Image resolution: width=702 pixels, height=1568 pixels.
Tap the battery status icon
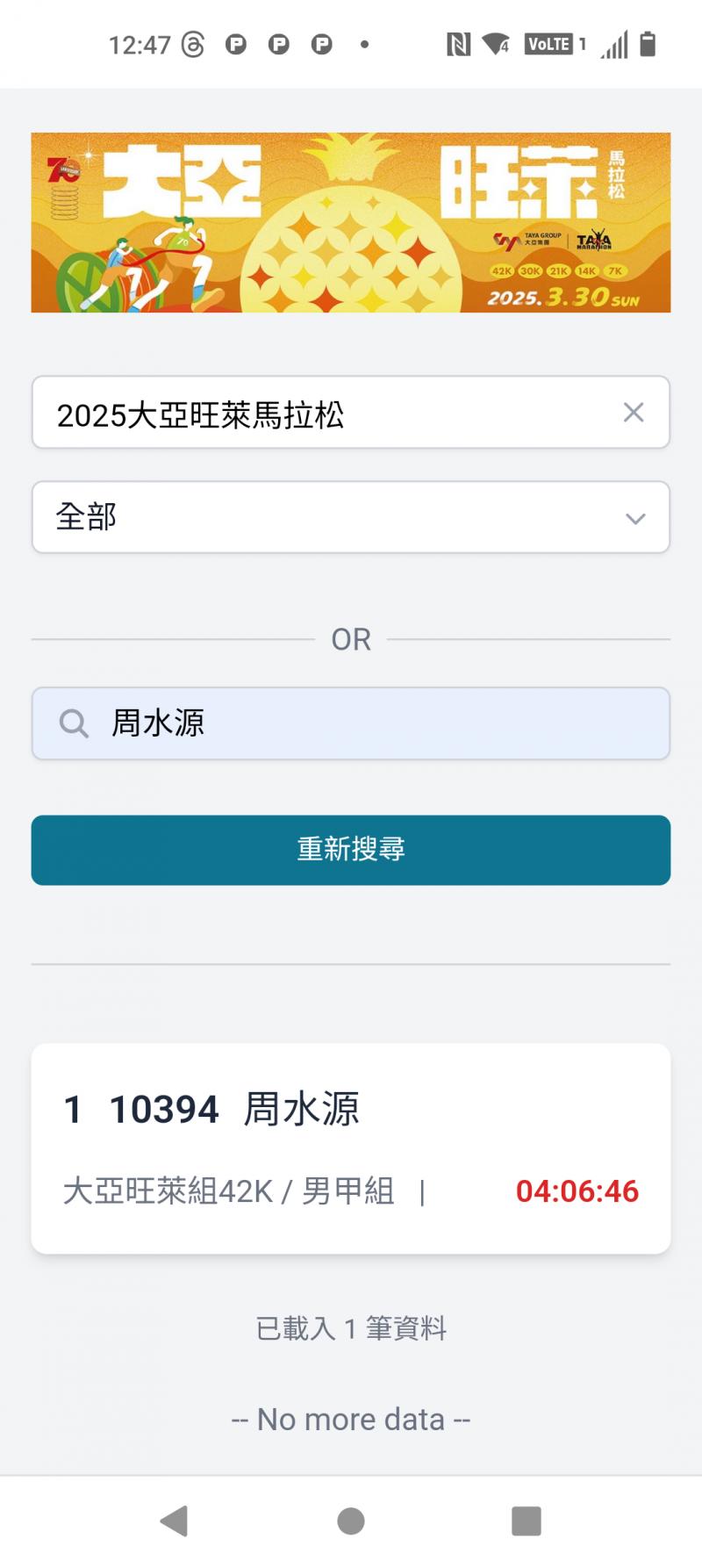[648, 44]
